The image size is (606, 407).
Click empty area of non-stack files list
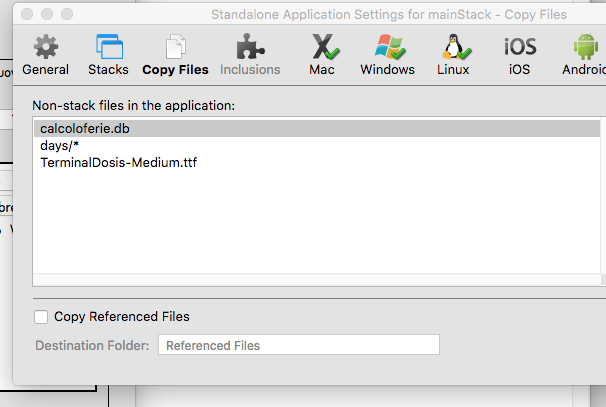point(300,220)
